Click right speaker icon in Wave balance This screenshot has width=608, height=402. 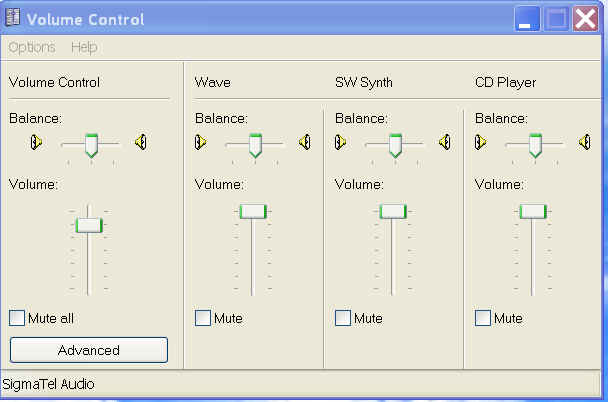[x=305, y=142]
